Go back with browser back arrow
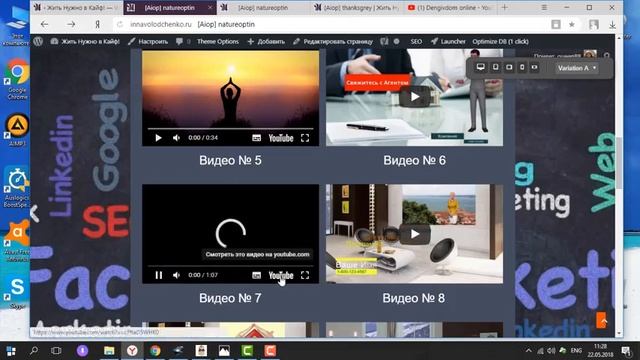 click(44, 24)
